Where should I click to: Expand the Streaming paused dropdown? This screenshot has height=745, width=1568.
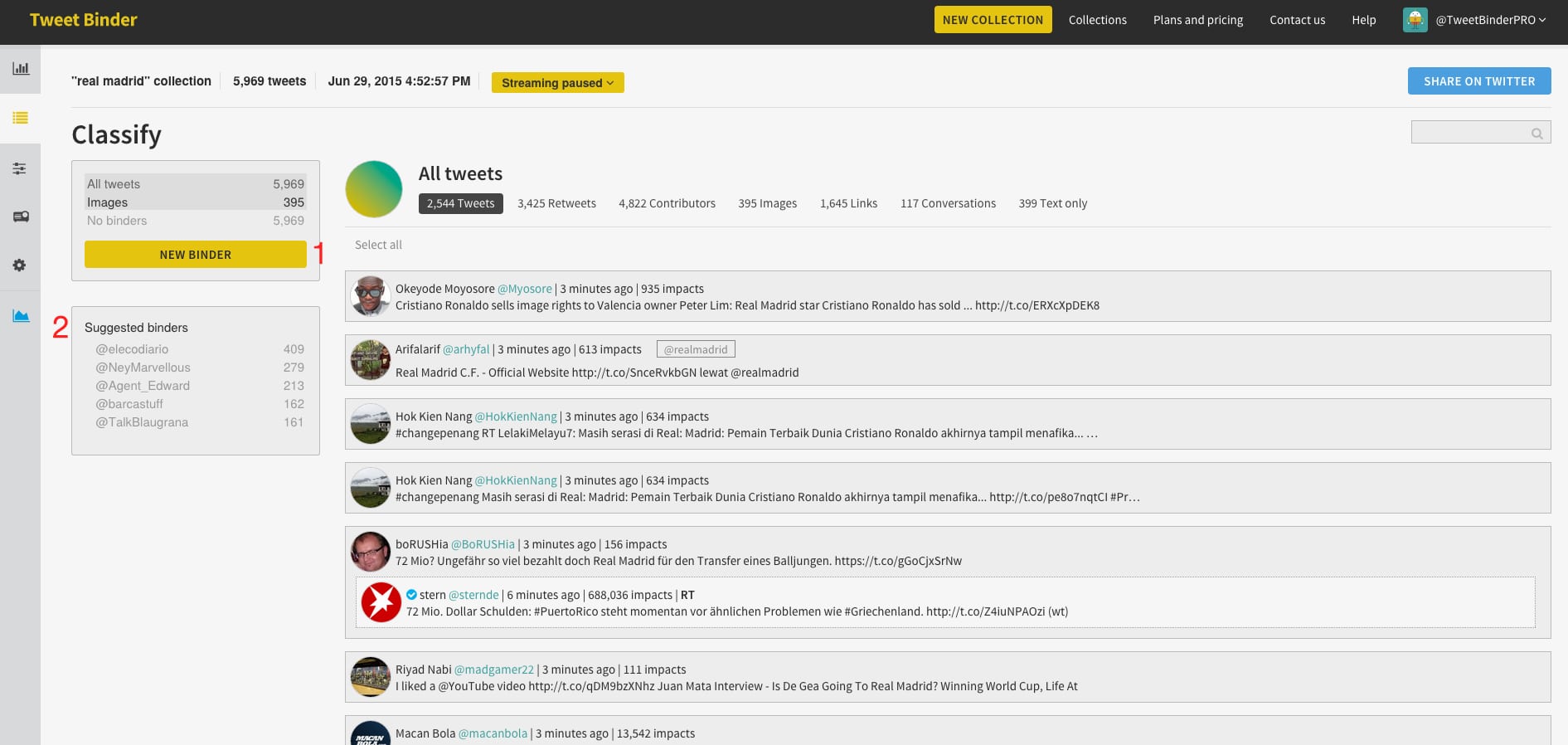(558, 82)
